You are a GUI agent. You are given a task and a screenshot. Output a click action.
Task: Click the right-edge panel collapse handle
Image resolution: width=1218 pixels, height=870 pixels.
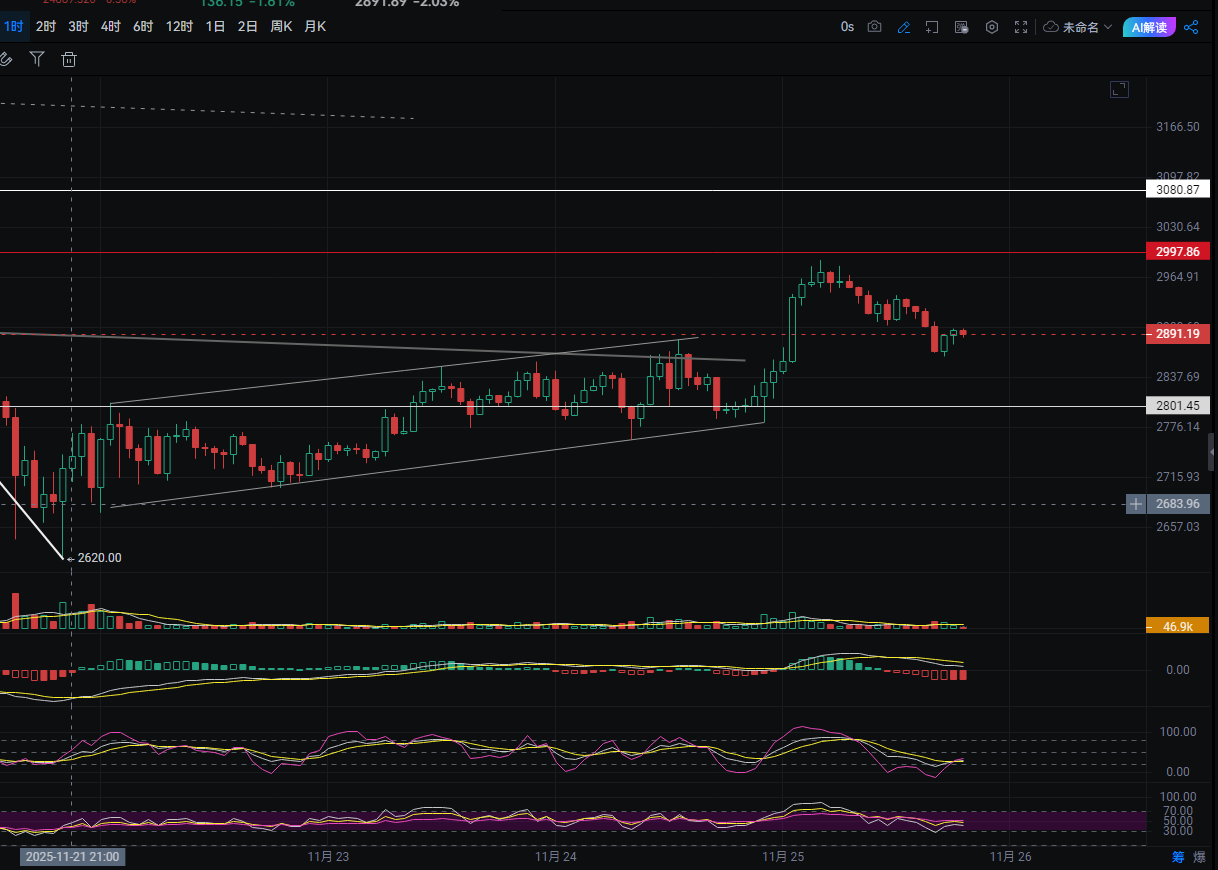click(1212, 445)
